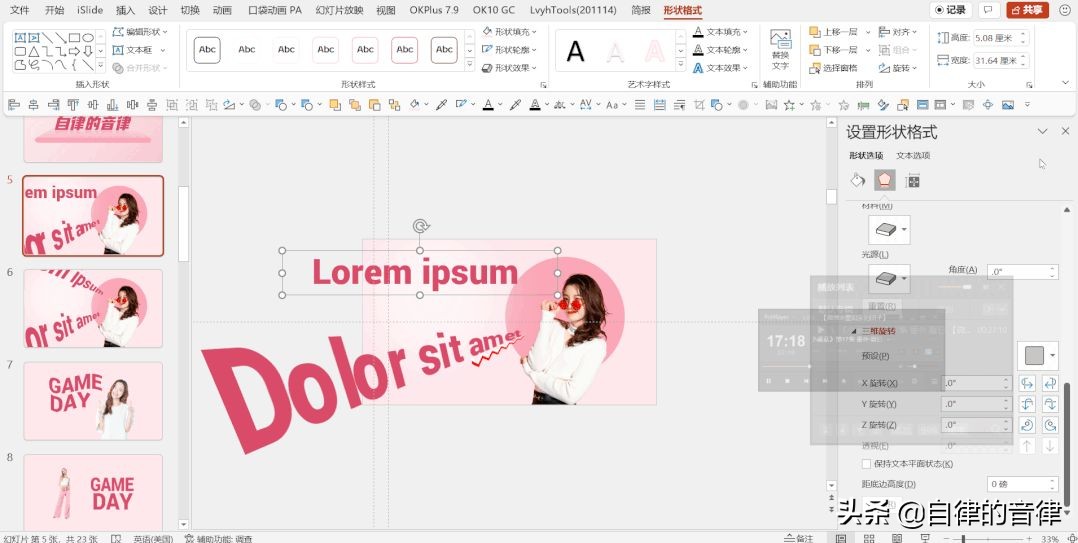Switch to 文本选项 in format pane
Screen dimensions: 1078x543
coord(913,155)
